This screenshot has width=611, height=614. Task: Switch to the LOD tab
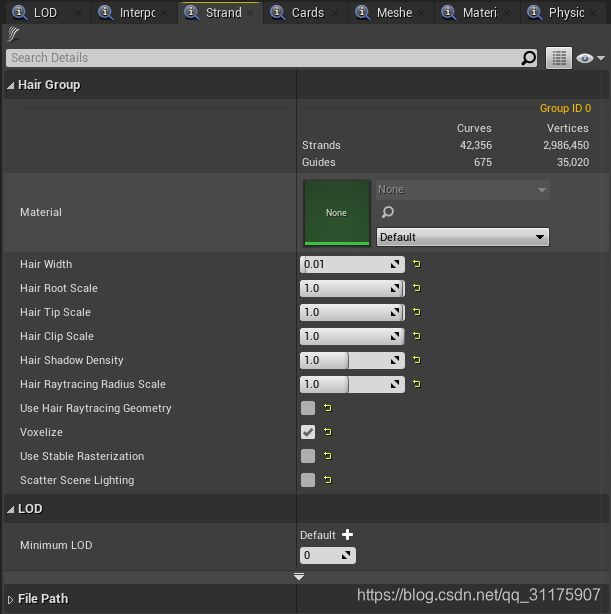coord(46,13)
